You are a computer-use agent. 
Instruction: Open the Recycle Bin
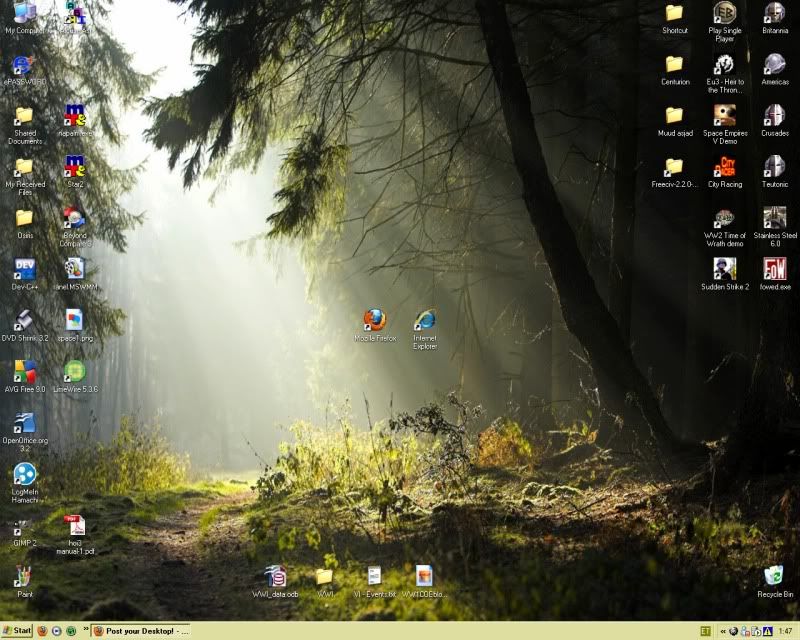pyautogui.click(x=774, y=582)
